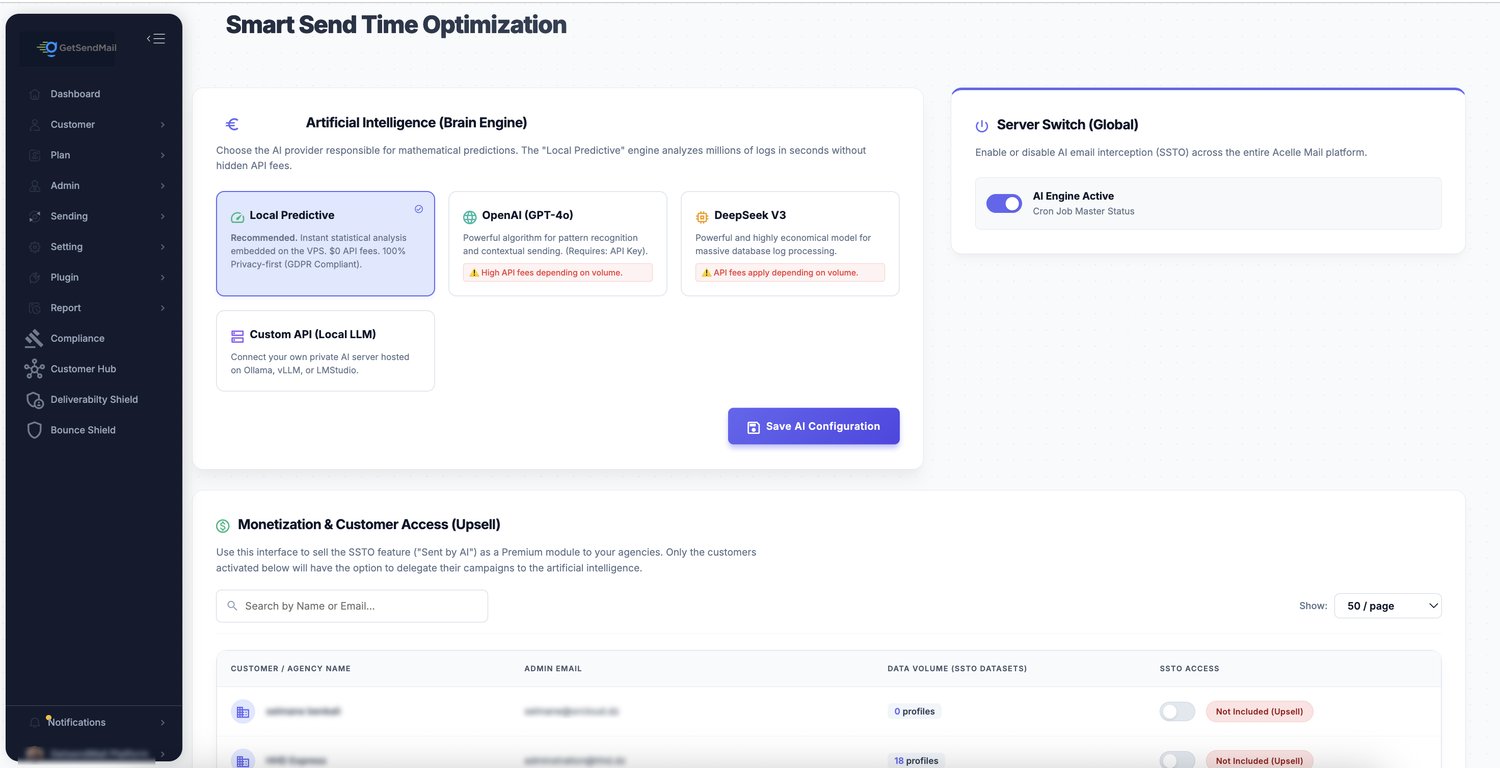
Task: Click the Compliance gavel icon
Action: pos(34,338)
